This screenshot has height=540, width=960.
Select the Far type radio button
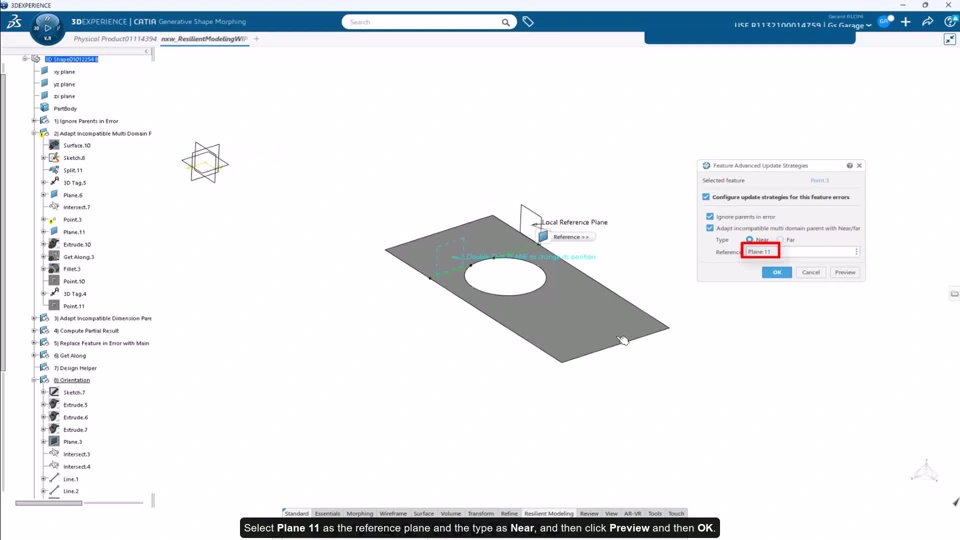click(780, 239)
